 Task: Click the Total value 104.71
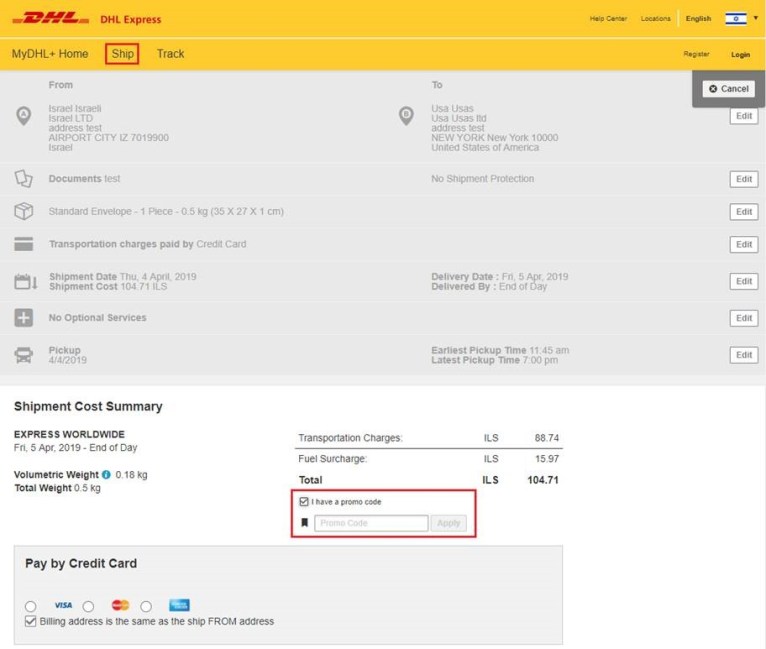(543, 480)
